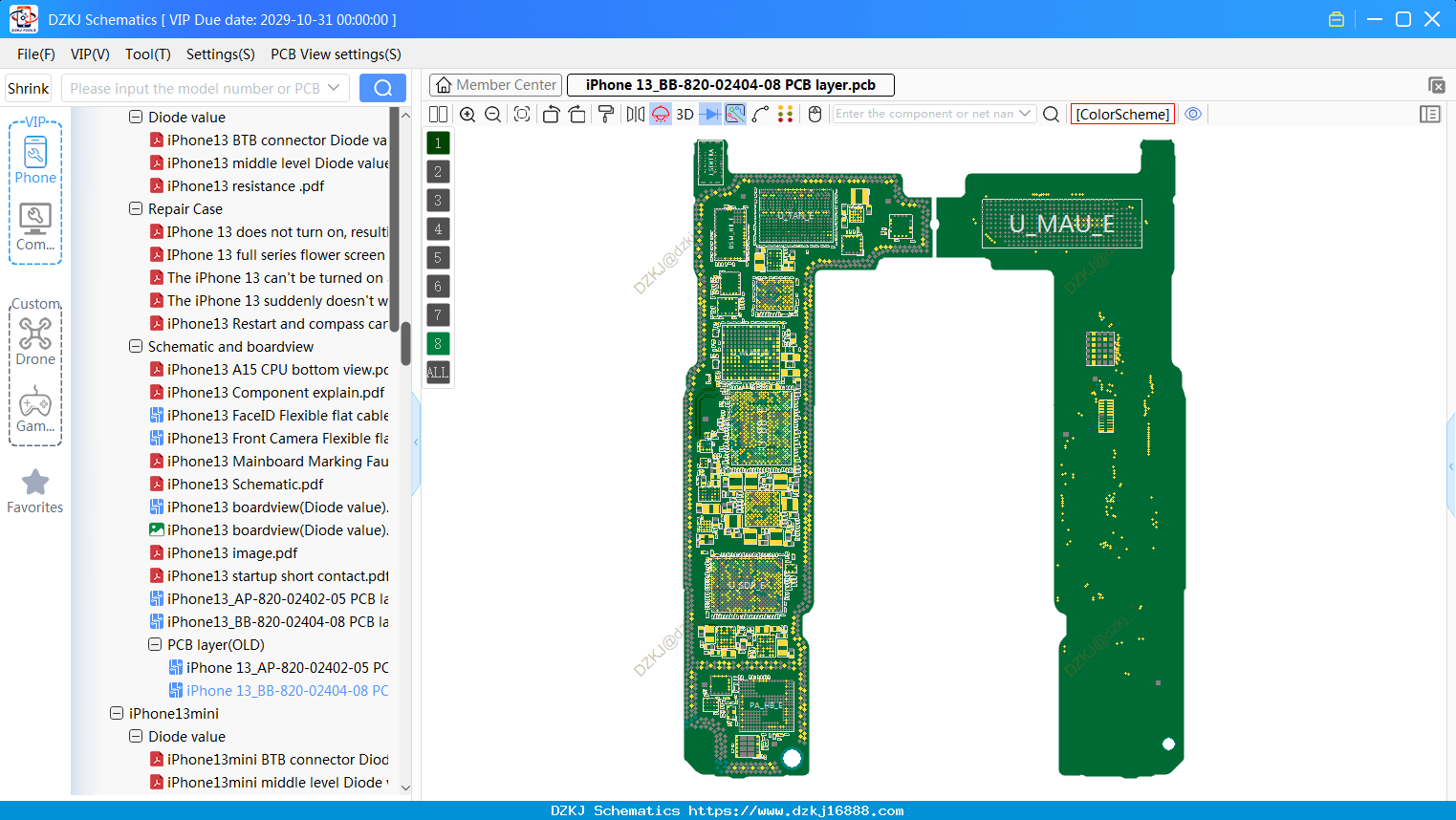Open the ColorScheme settings
Image resolution: width=1456 pixels, height=820 pixels.
[x=1122, y=114]
